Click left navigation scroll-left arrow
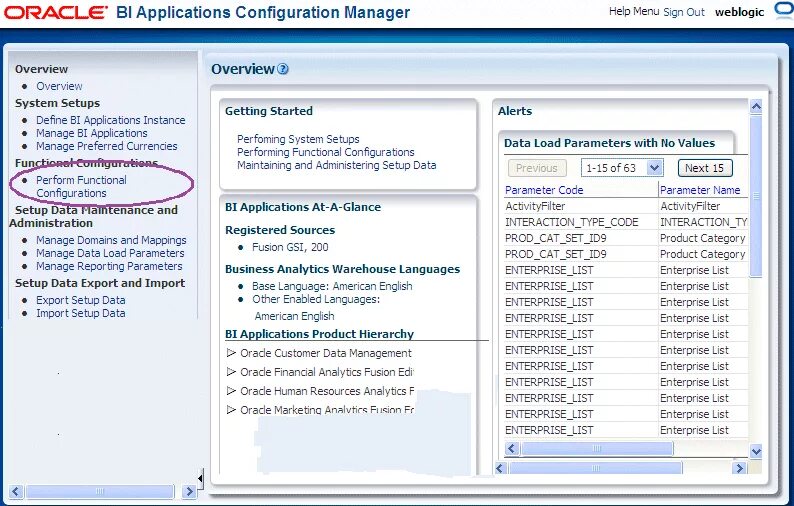 pyautogui.click(x=16, y=491)
